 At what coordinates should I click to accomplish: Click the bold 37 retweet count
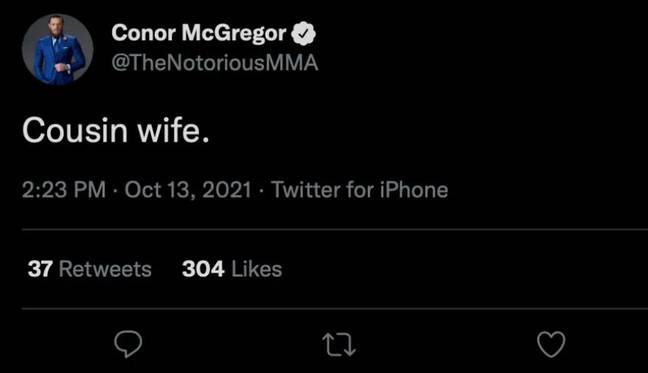[40, 269]
